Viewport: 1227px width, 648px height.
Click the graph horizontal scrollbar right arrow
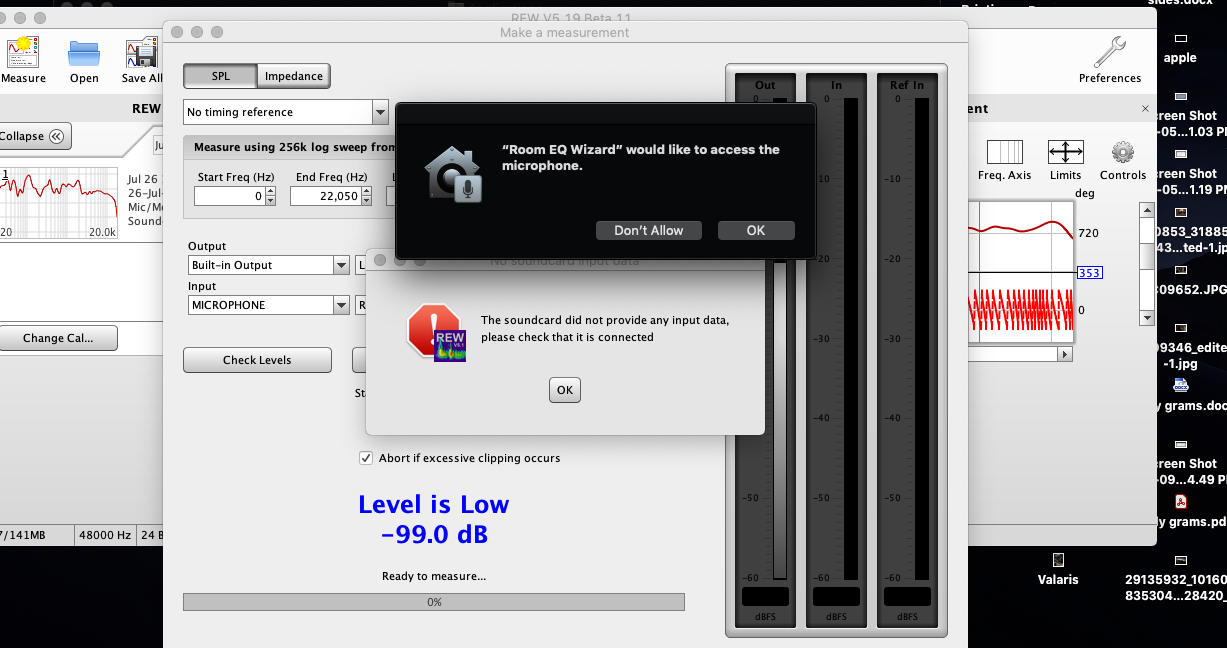pos(1066,354)
